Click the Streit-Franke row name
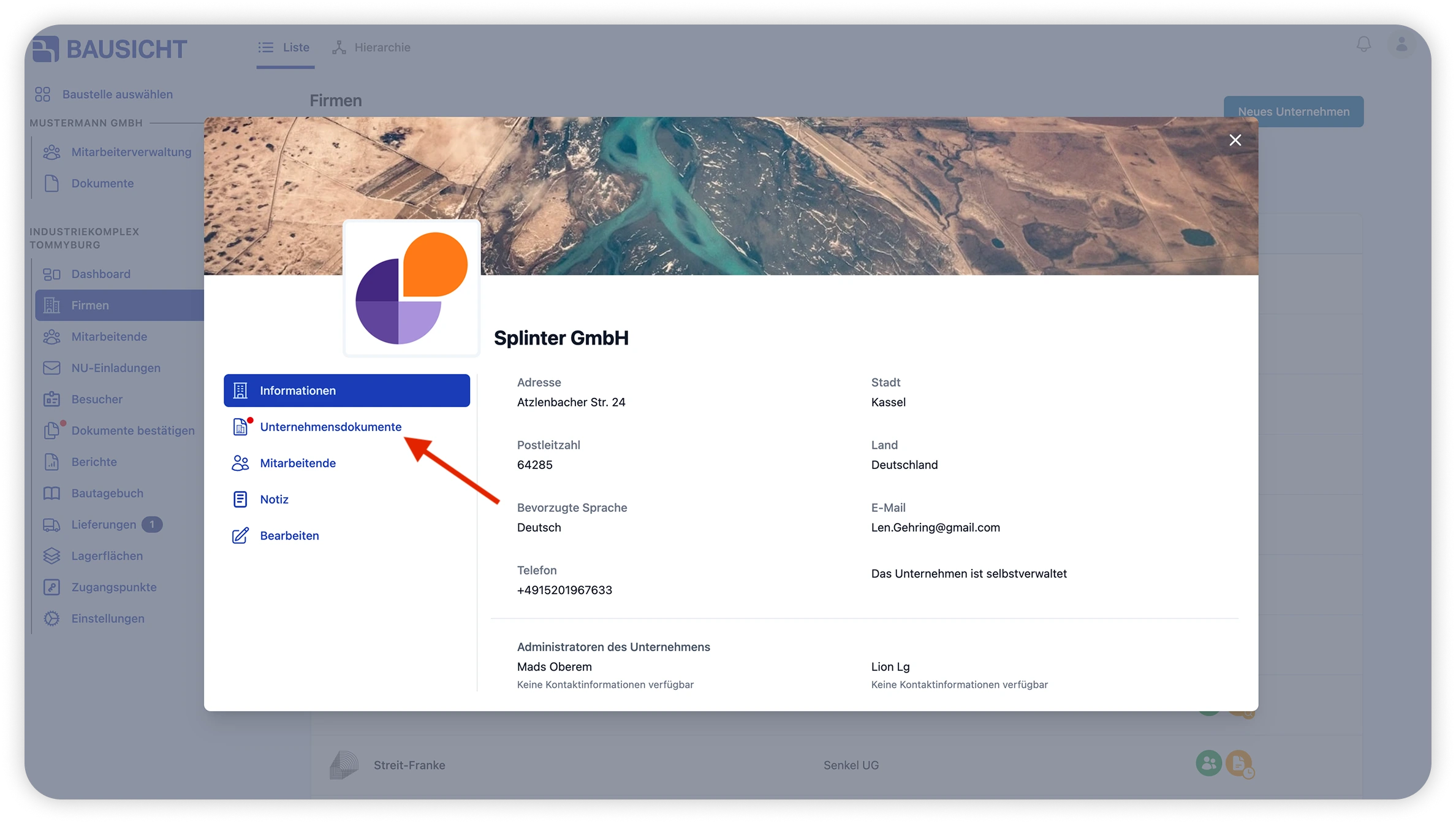The height and width of the screenshot is (824, 1456). click(x=409, y=765)
